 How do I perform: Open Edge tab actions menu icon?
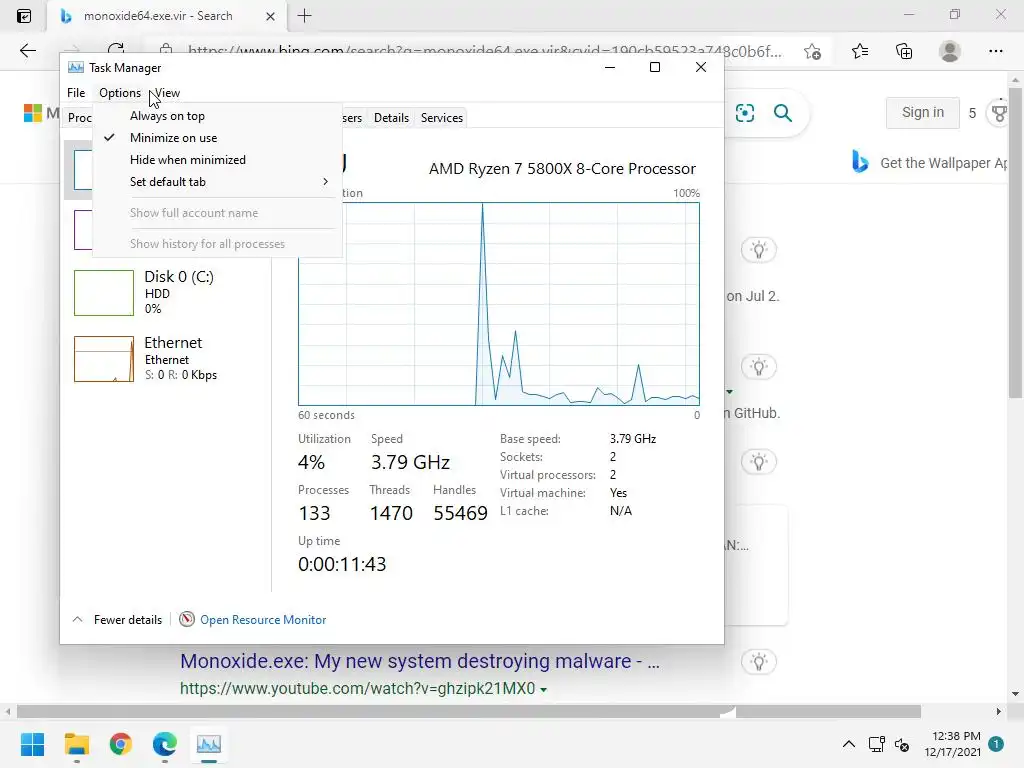24,16
